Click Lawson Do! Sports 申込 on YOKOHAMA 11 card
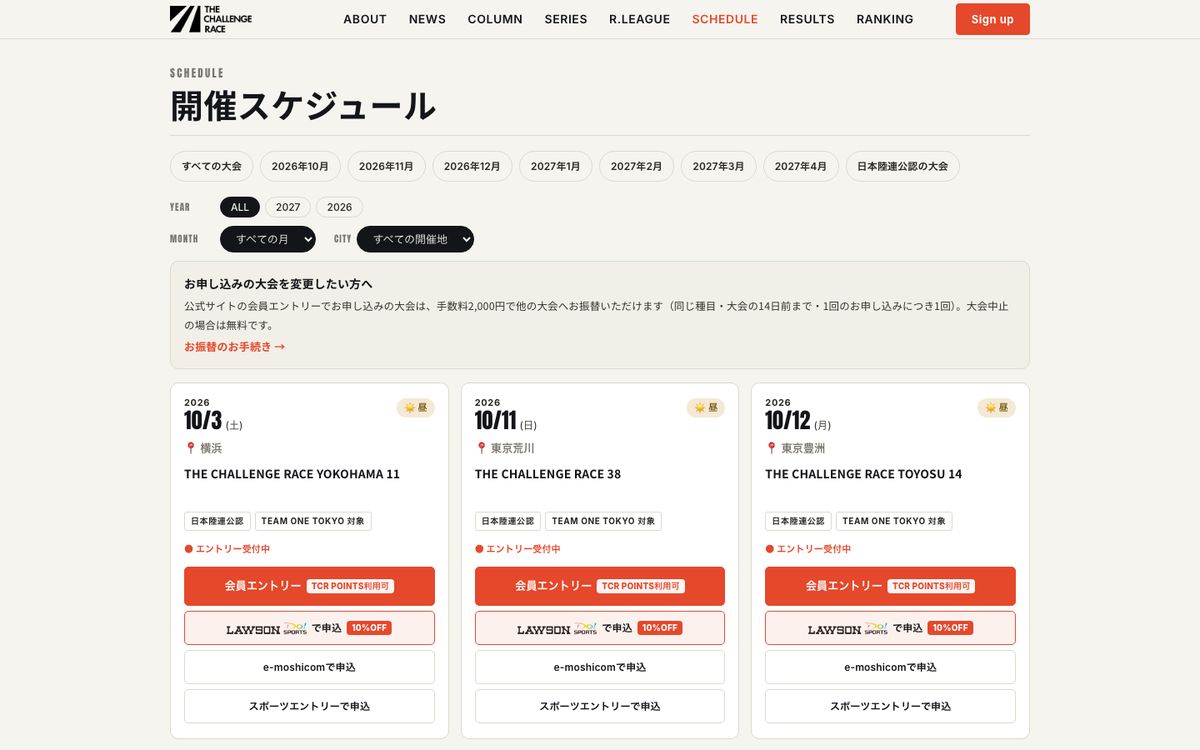 [x=309, y=628]
